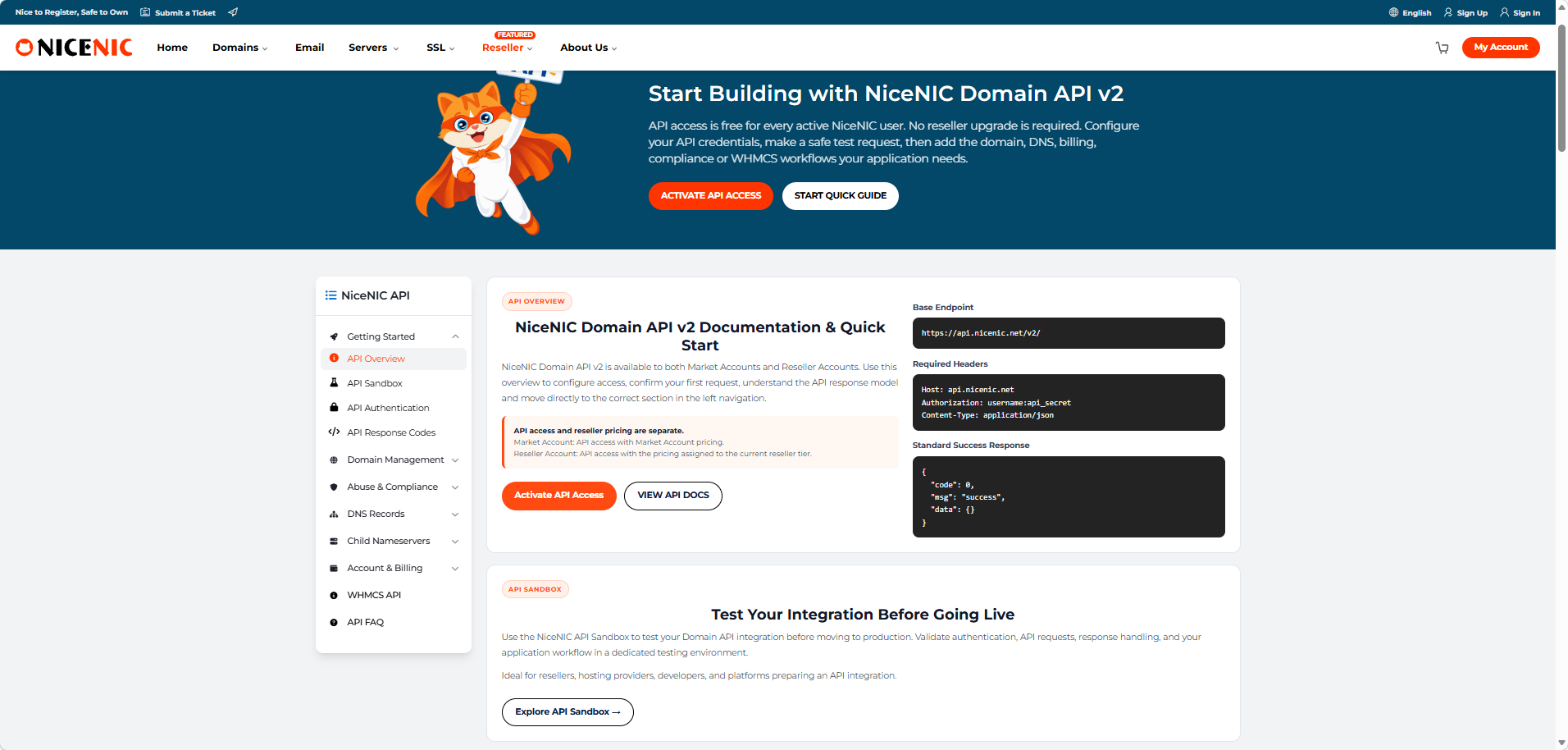Screen dimensions: 1568x750
Task: Open My Account button
Action: point(1501,48)
